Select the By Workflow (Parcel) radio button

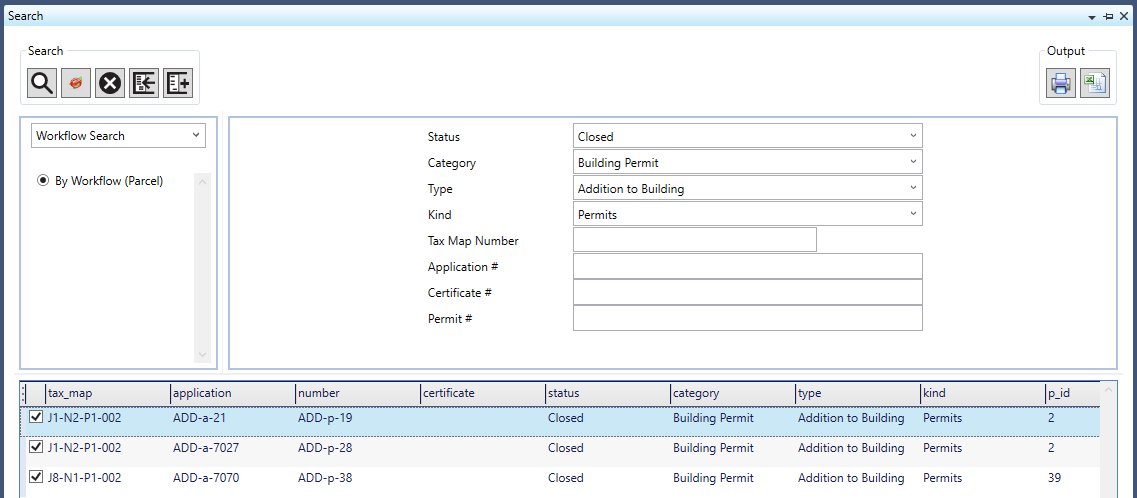(x=43, y=181)
